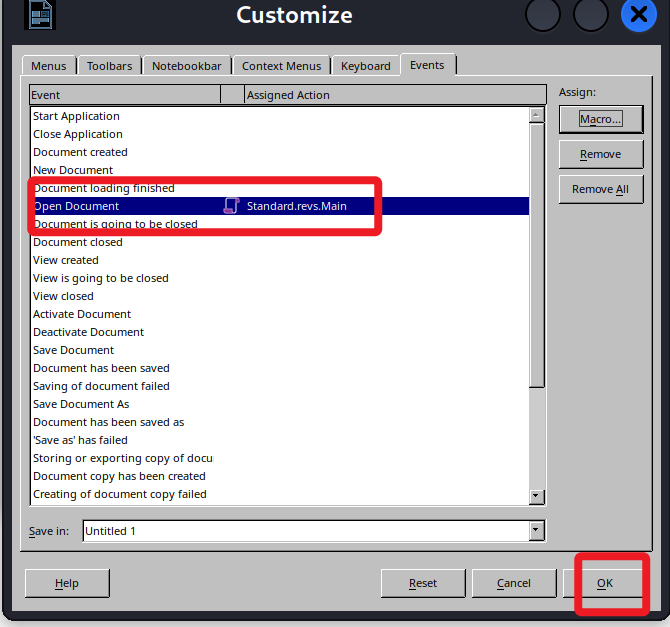The width and height of the screenshot is (670, 627).
Task: Click the macro script icon beside Standard.revs.Main
Action: 231,206
